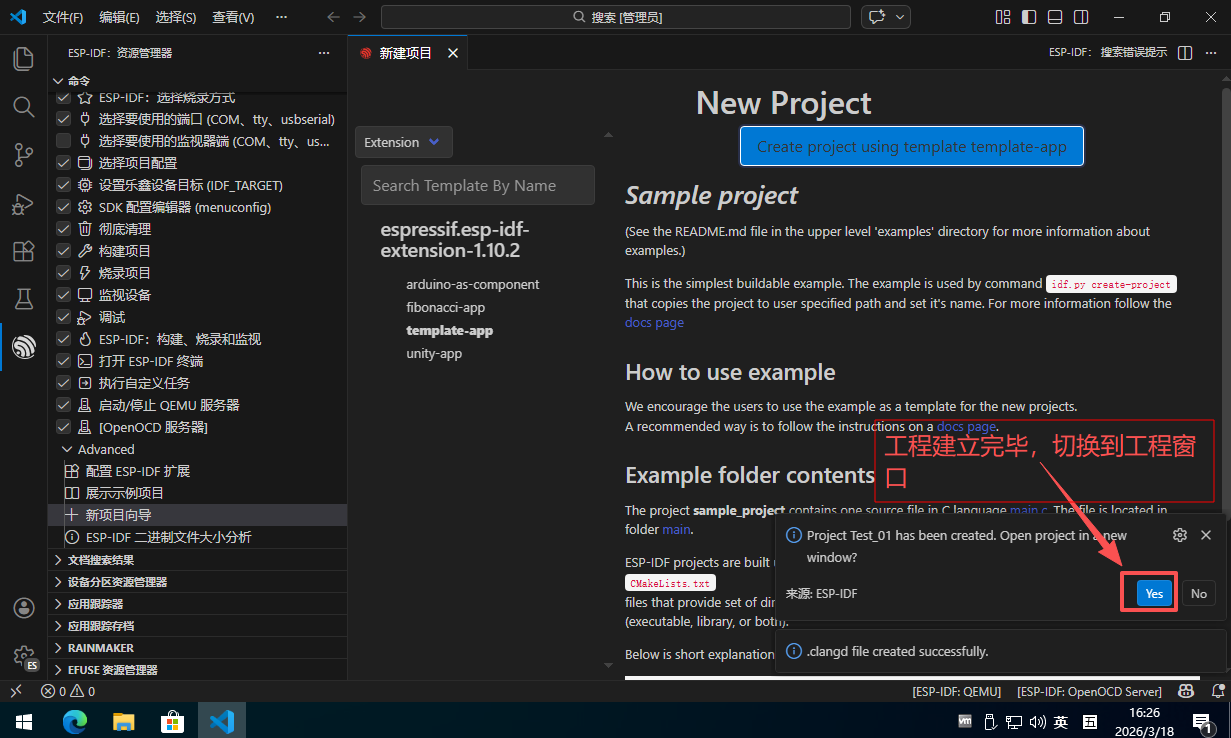Expand the 应用跟踪存档 section

[x=197, y=626]
